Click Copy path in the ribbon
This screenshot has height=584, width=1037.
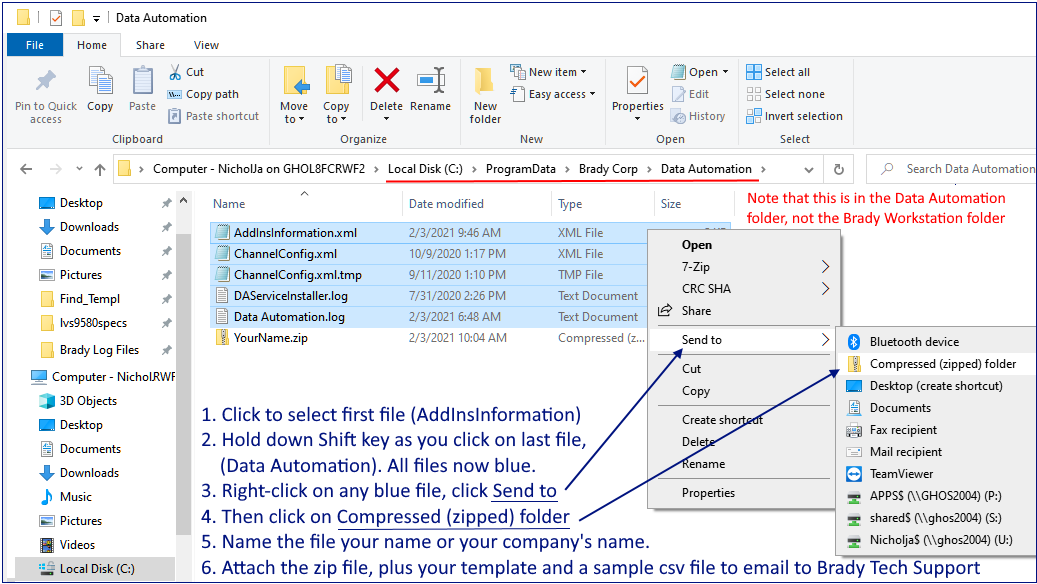click(203, 94)
